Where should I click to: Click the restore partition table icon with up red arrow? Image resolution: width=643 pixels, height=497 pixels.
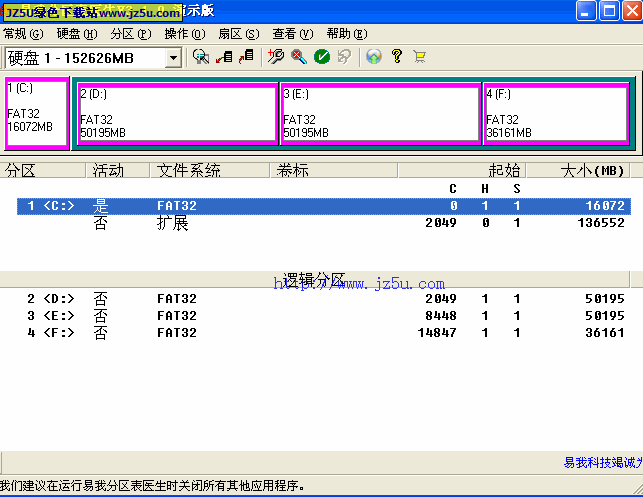(x=246, y=57)
